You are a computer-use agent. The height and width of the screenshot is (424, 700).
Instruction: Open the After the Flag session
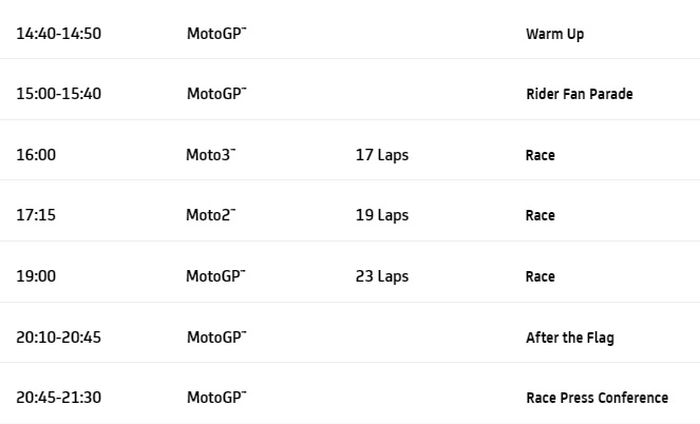[x=569, y=337]
